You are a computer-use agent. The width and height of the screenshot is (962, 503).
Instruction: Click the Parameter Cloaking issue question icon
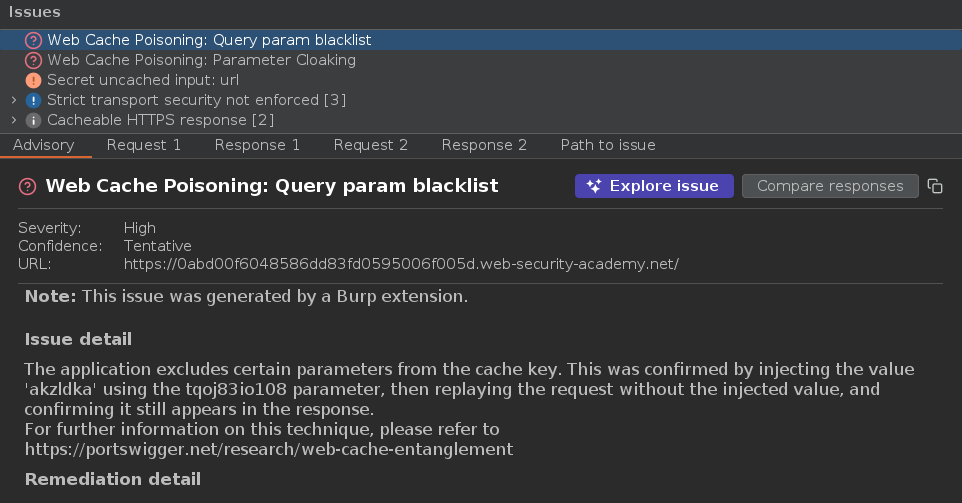[x=33, y=60]
